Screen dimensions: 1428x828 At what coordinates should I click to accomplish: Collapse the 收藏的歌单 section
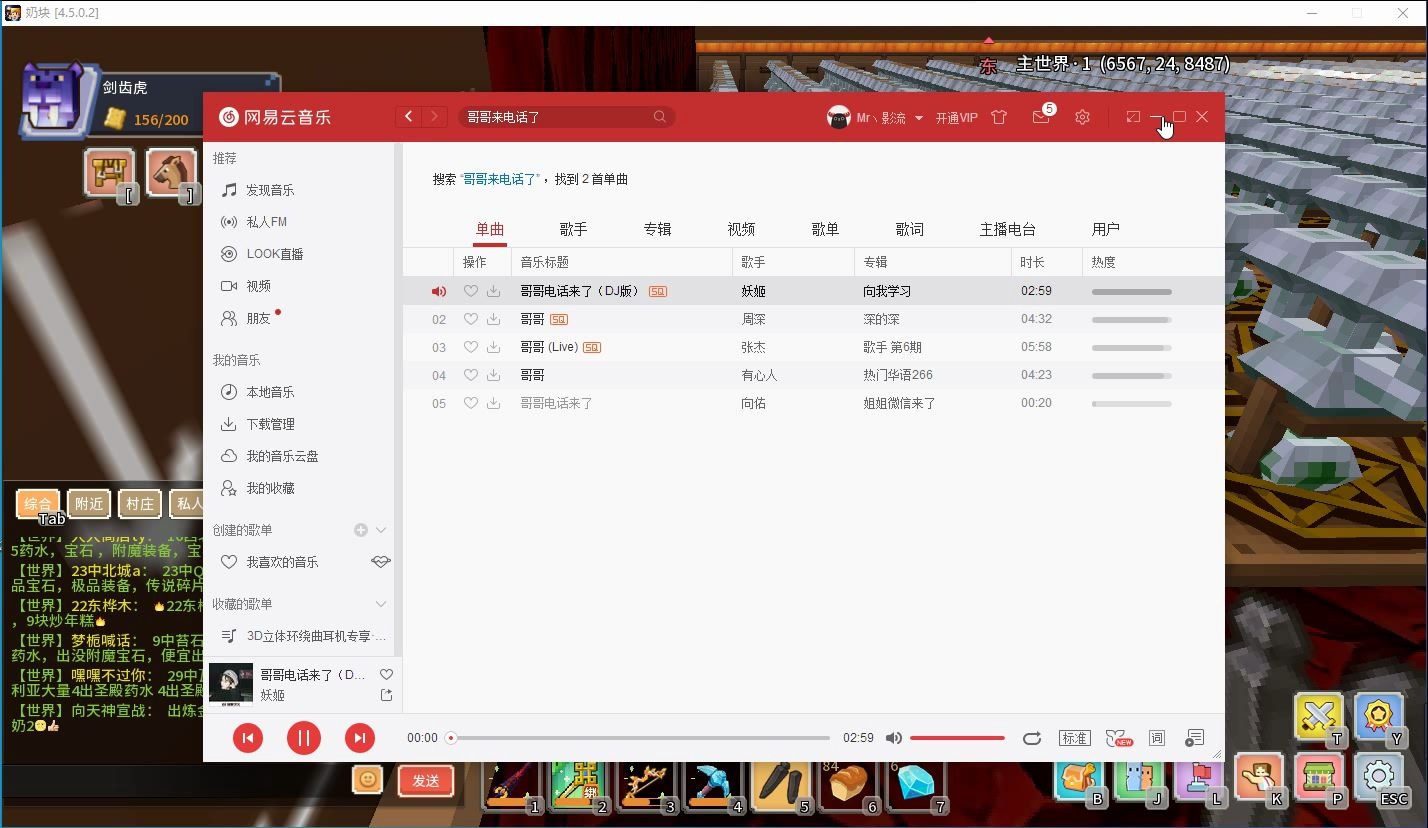click(x=380, y=604)
